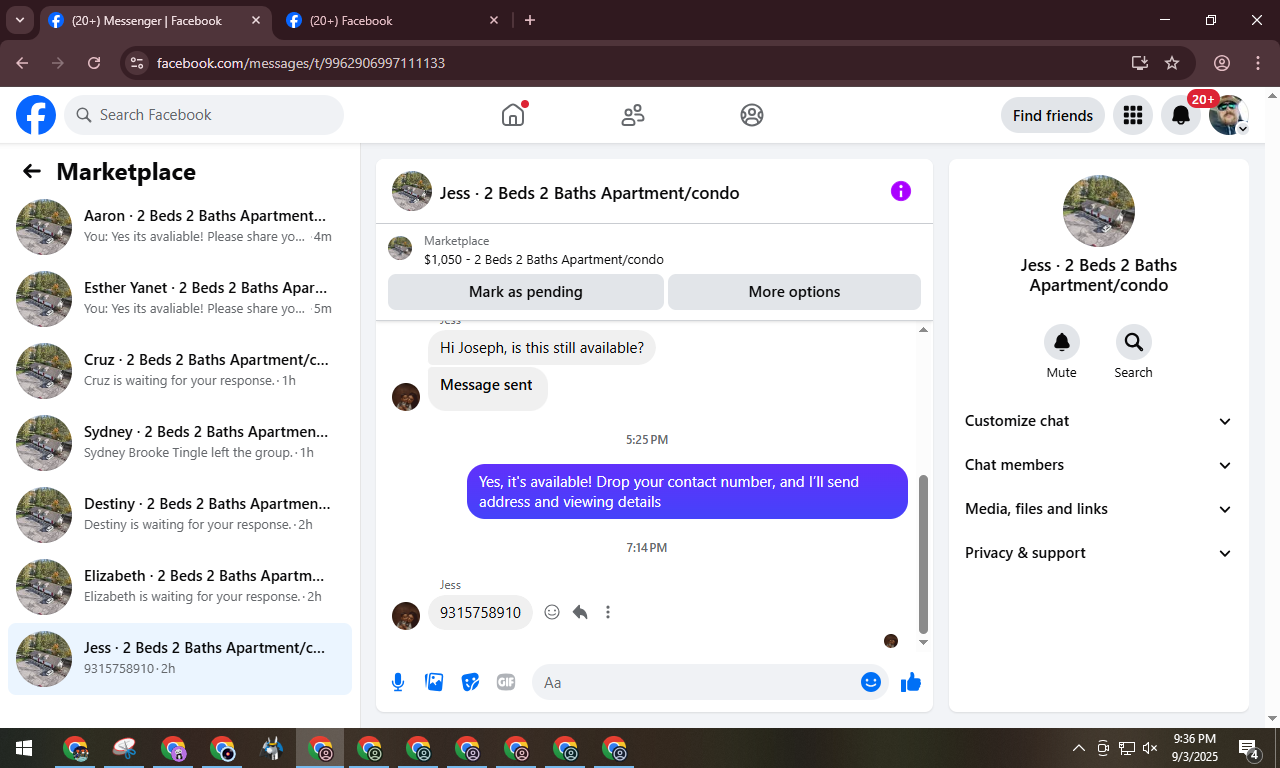Search in conversation magnifier icon

1134,342
